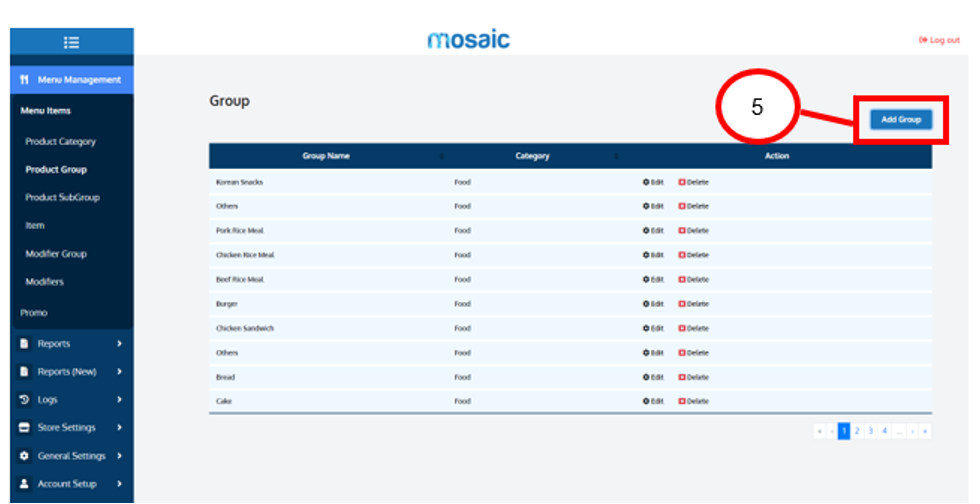
Task: Expand the Account Setup chevron
Action: [x=119, y=484]
